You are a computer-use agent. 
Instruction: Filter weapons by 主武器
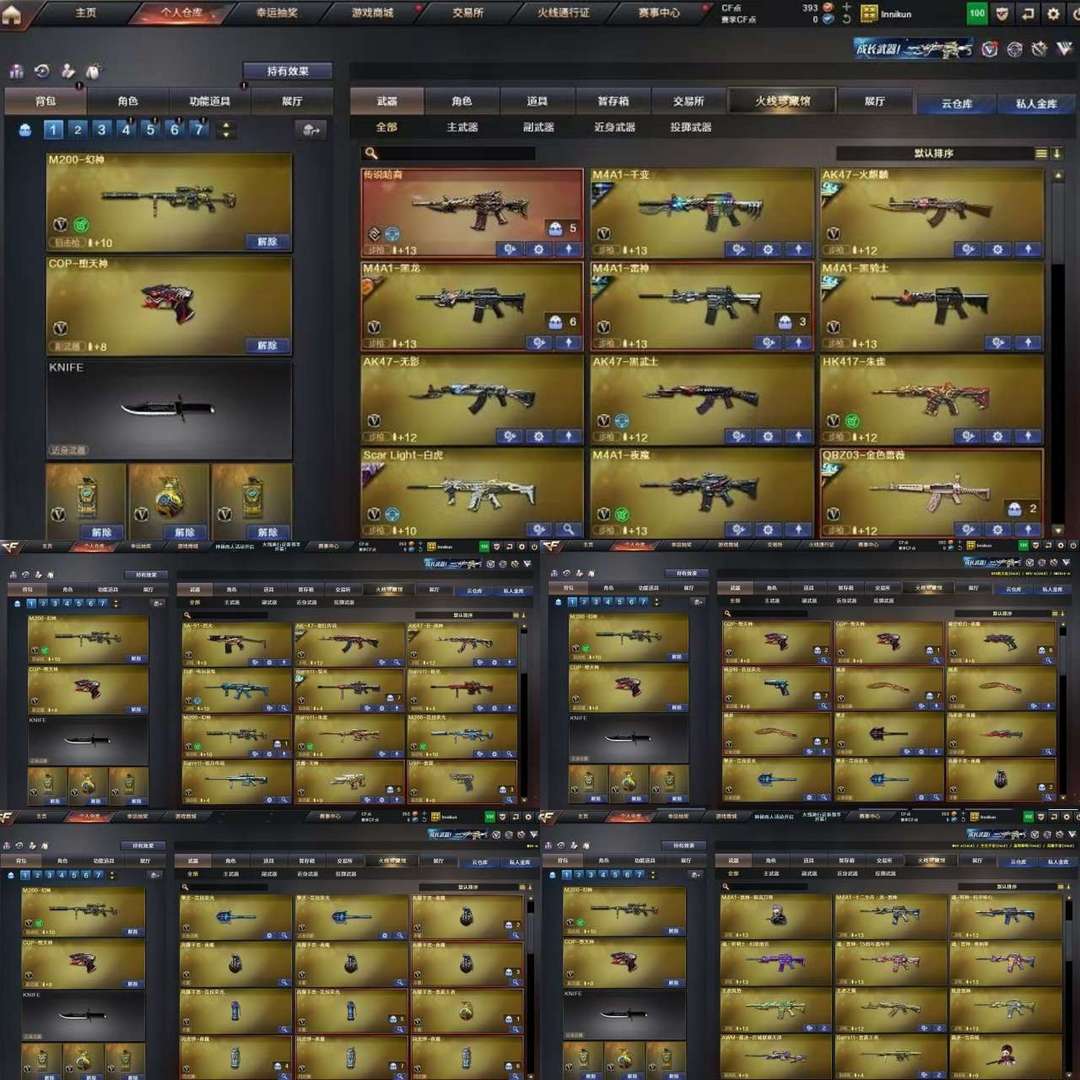(462, 127)
